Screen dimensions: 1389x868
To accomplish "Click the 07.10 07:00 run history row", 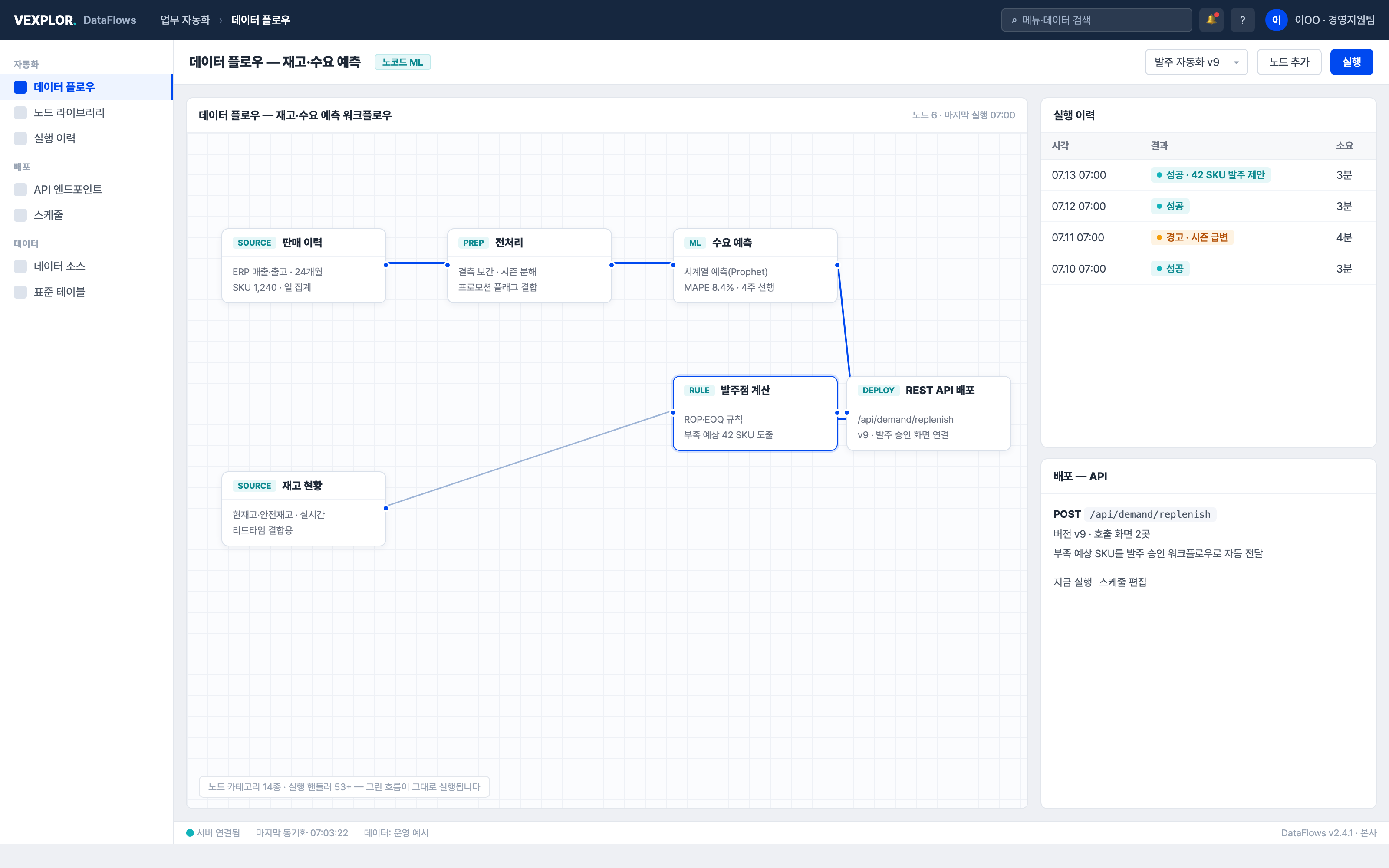I will [1208, 269].
